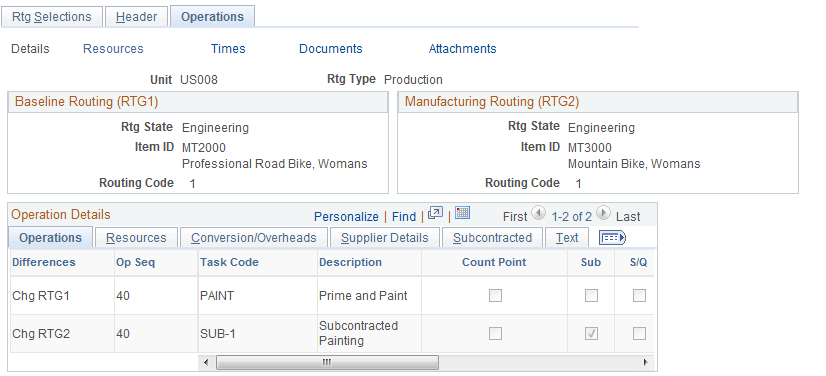This screenshot has width=826, height=376.
Task: Click the MT3000 item ID value
Action: [x=590, y=147]
